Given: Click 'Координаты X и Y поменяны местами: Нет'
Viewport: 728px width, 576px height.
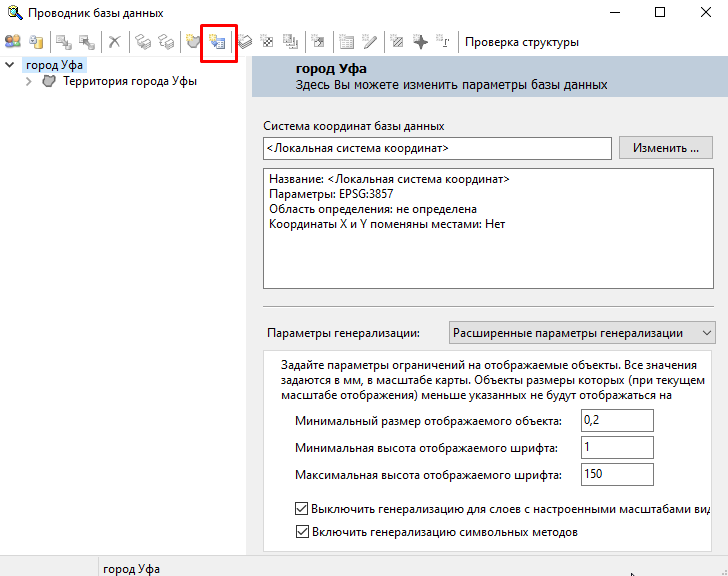Looking at the screenshot, I should tap(387, 224).
